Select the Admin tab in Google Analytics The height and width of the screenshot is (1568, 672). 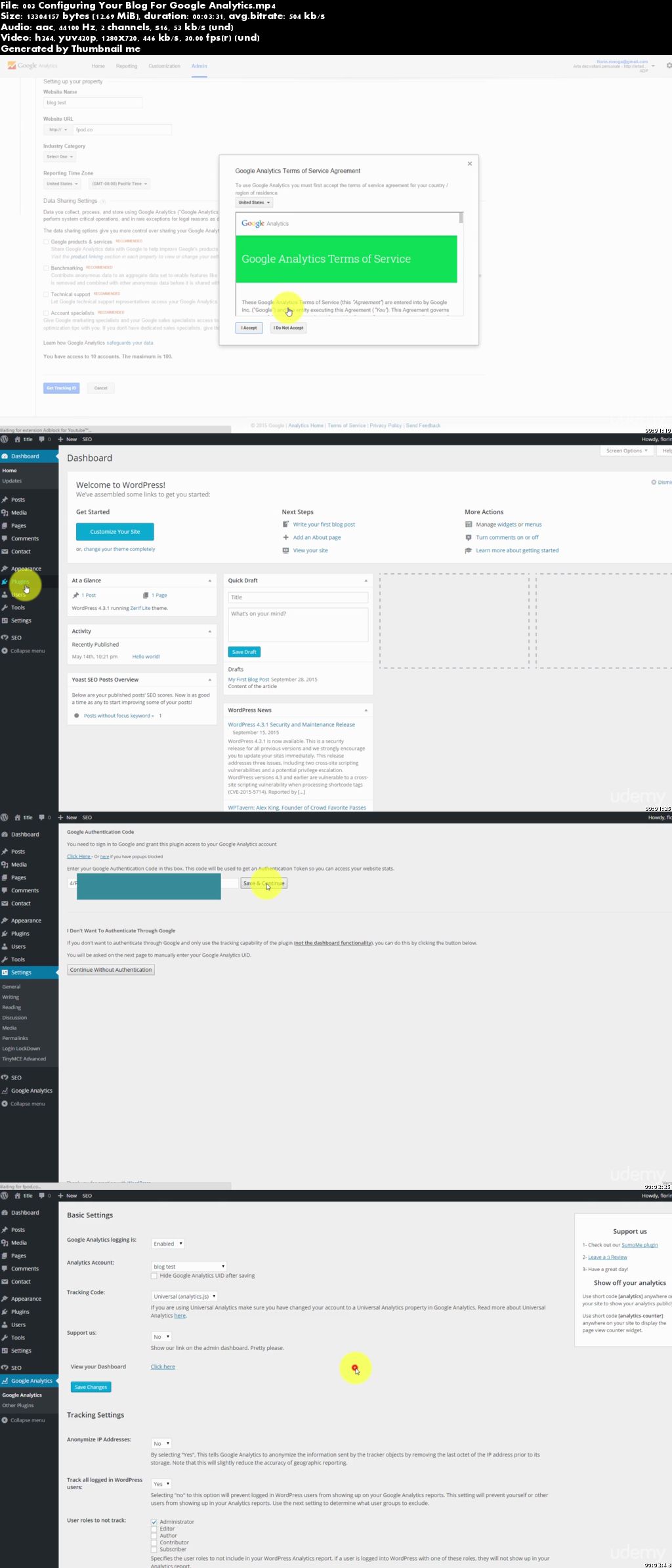[199, 66]
